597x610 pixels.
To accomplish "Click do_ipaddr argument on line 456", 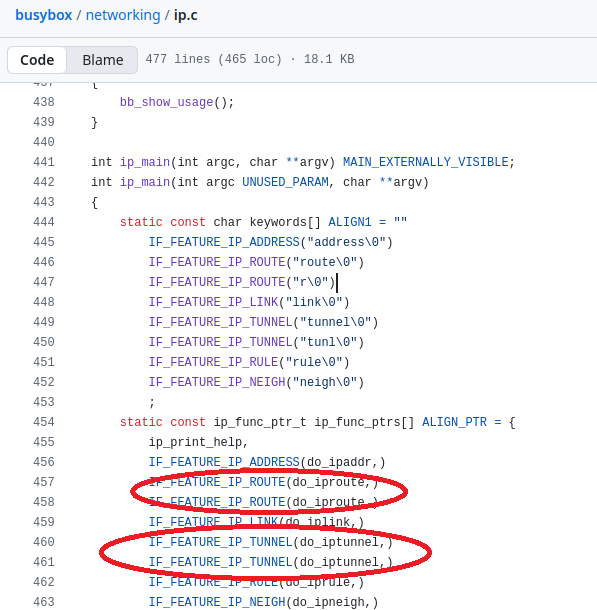I will 339,463.
